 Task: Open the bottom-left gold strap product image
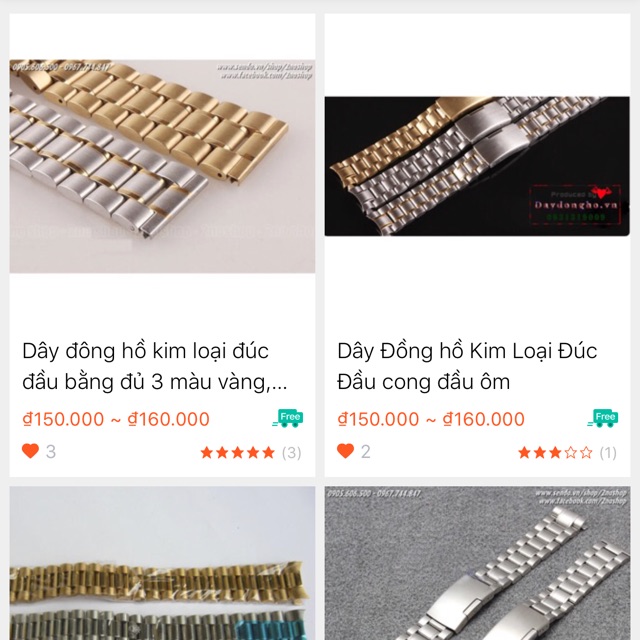tap(162, 580)
